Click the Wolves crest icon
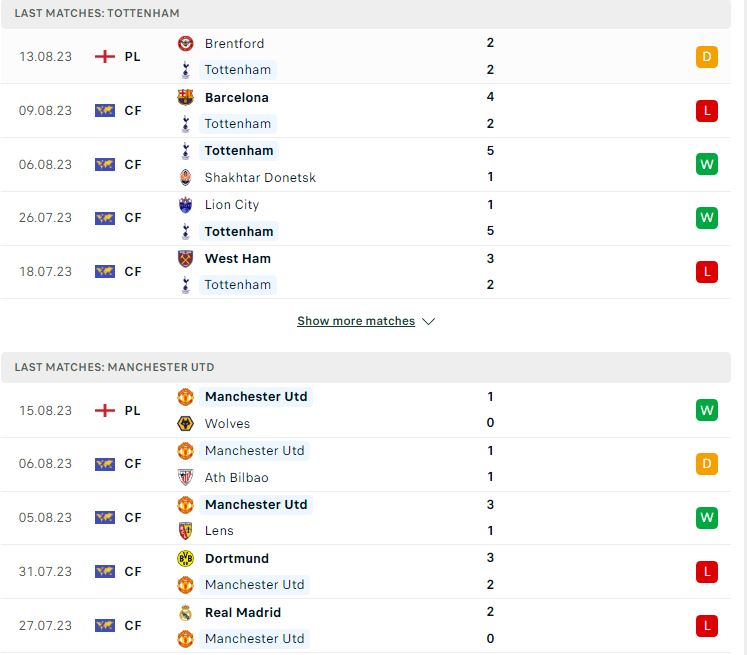 point(185,423)
